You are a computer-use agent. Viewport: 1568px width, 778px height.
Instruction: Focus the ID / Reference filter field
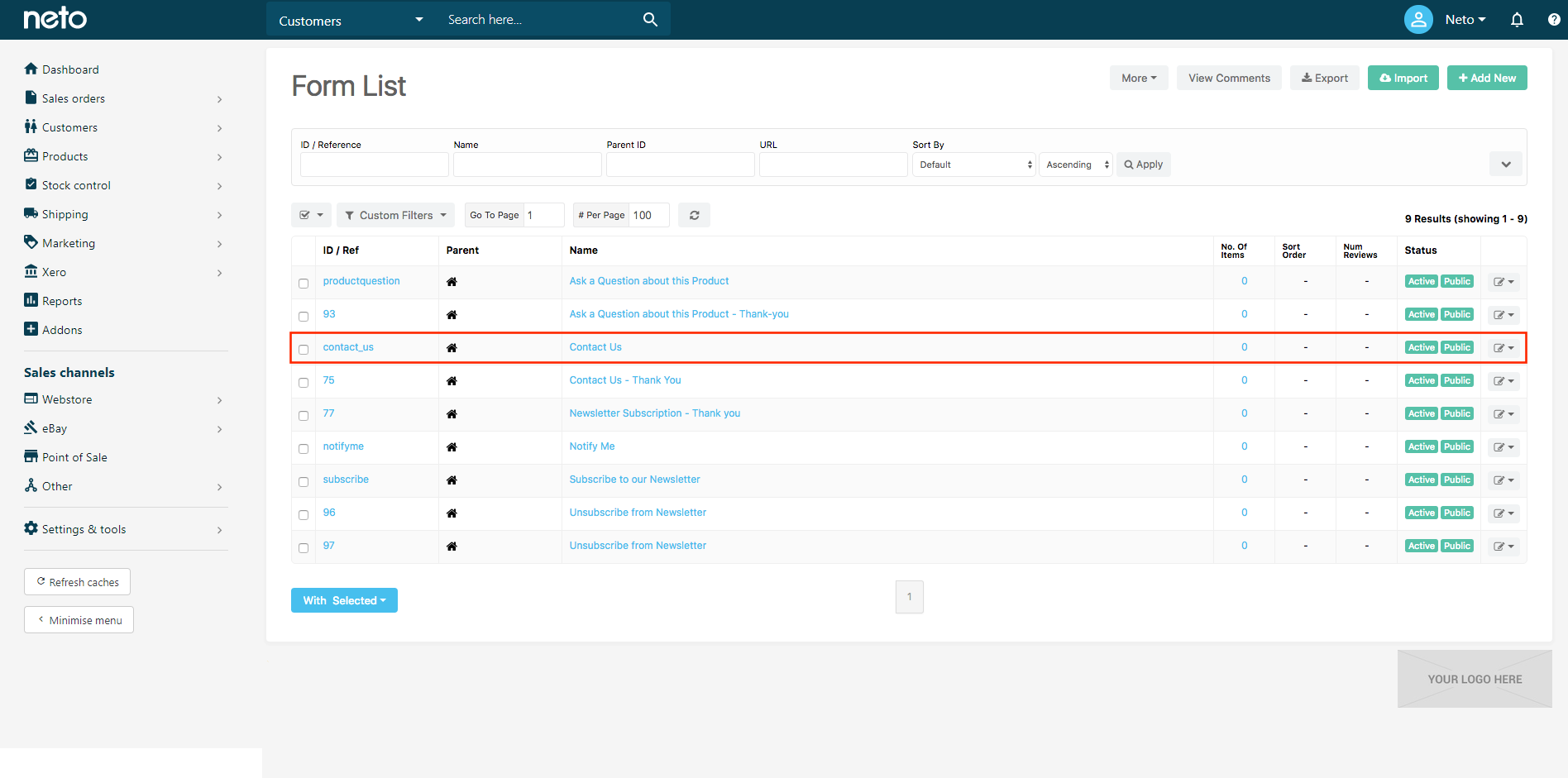click(x=375, y=165)
